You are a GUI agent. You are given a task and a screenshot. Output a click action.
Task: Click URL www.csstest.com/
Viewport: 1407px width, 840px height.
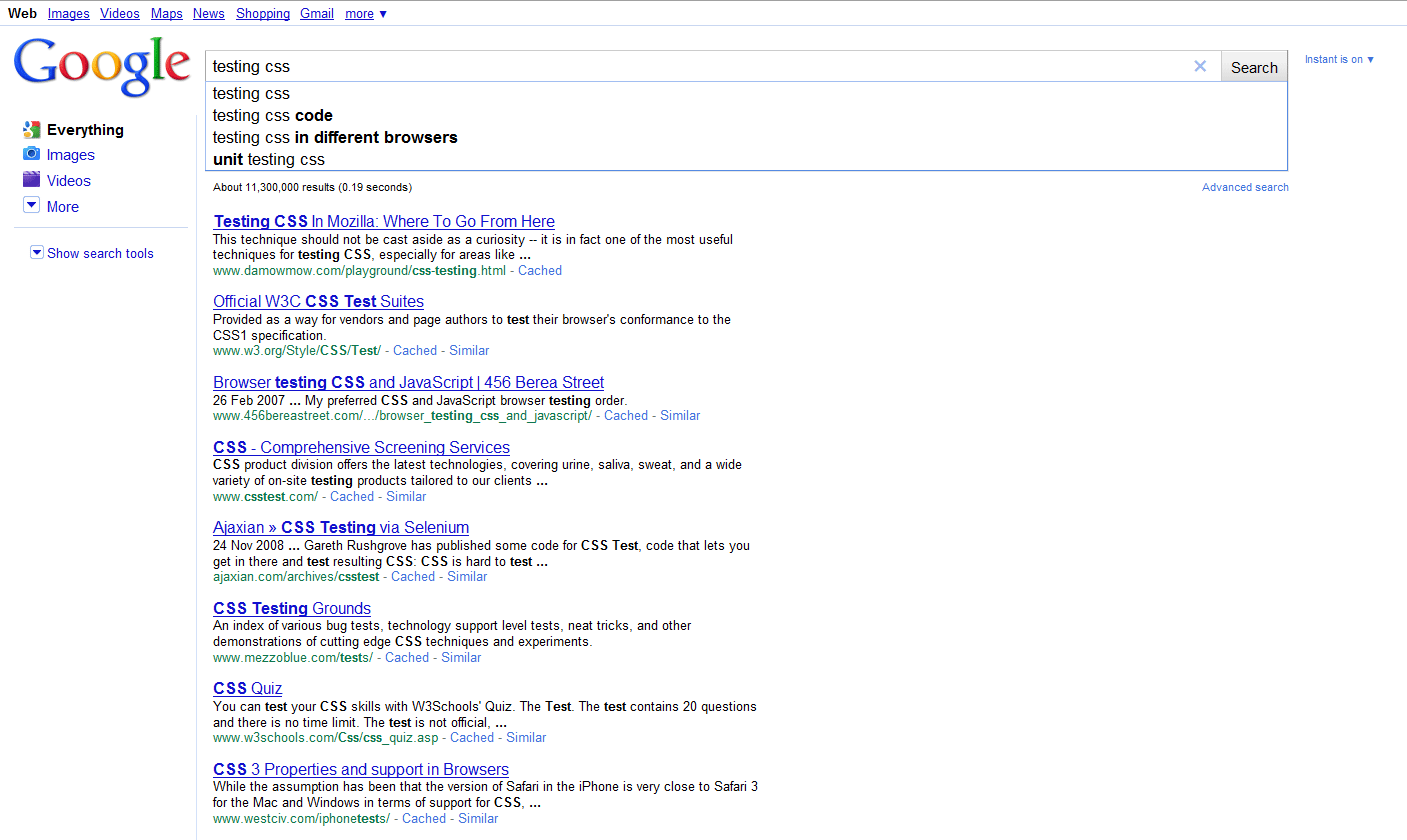[x=266, y=497]
